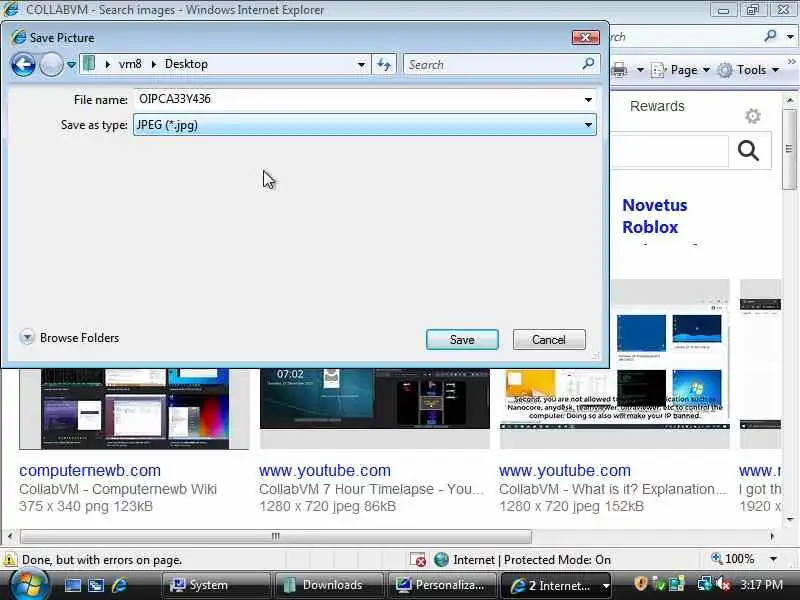Click the security shield tray icon

[640, 584]
